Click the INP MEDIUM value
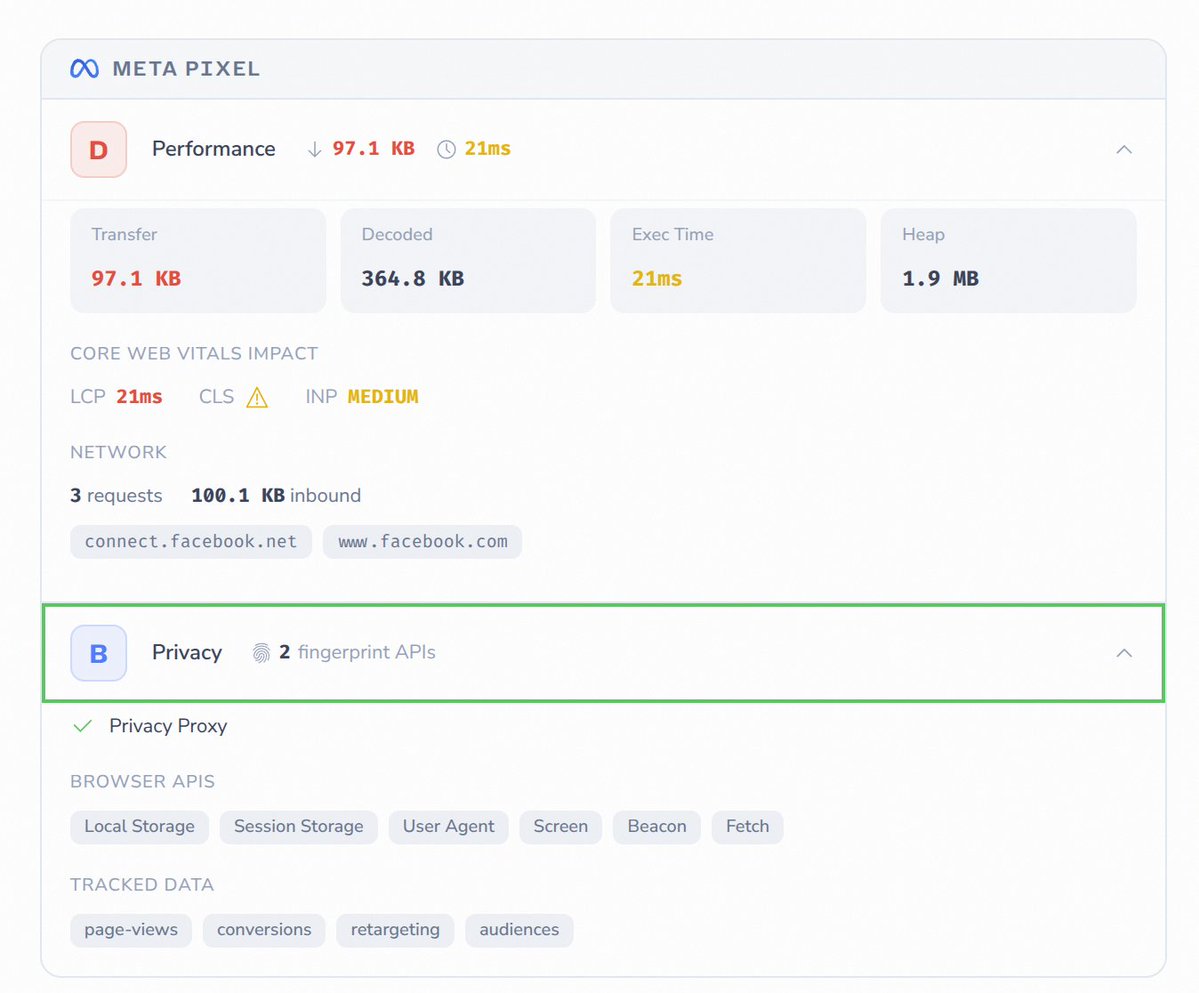The width and height of the screenshot is (1199, 993). pos(382,397)
